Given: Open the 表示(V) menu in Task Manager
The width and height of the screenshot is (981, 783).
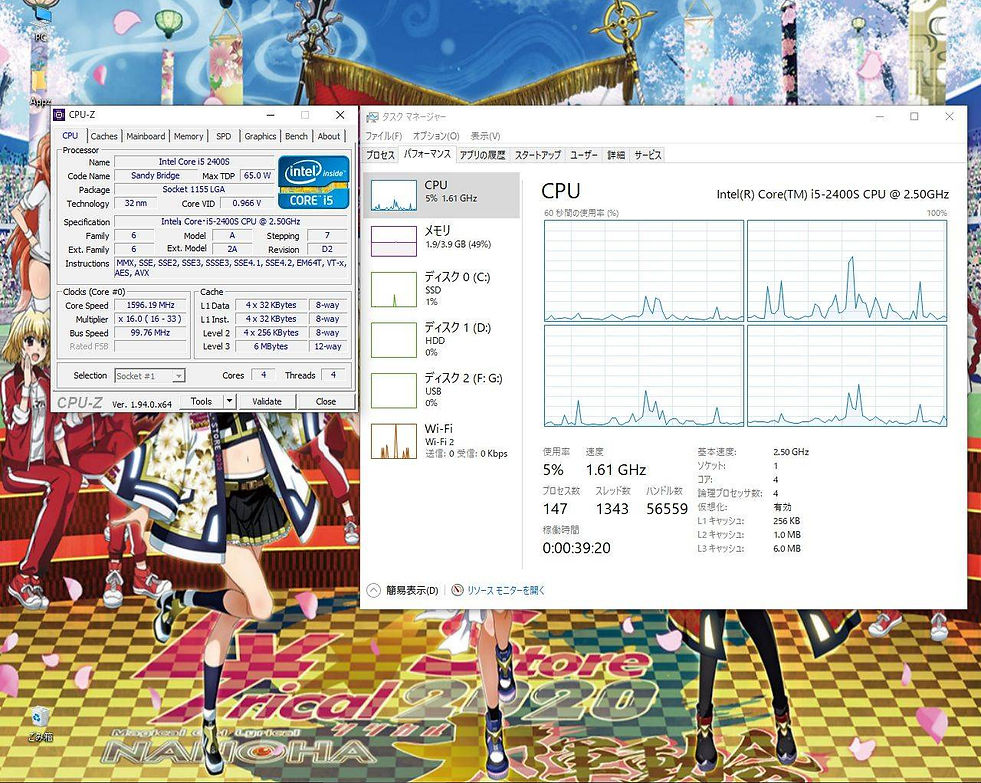Looking at the screenshot, I should click(x=485, y=136).
